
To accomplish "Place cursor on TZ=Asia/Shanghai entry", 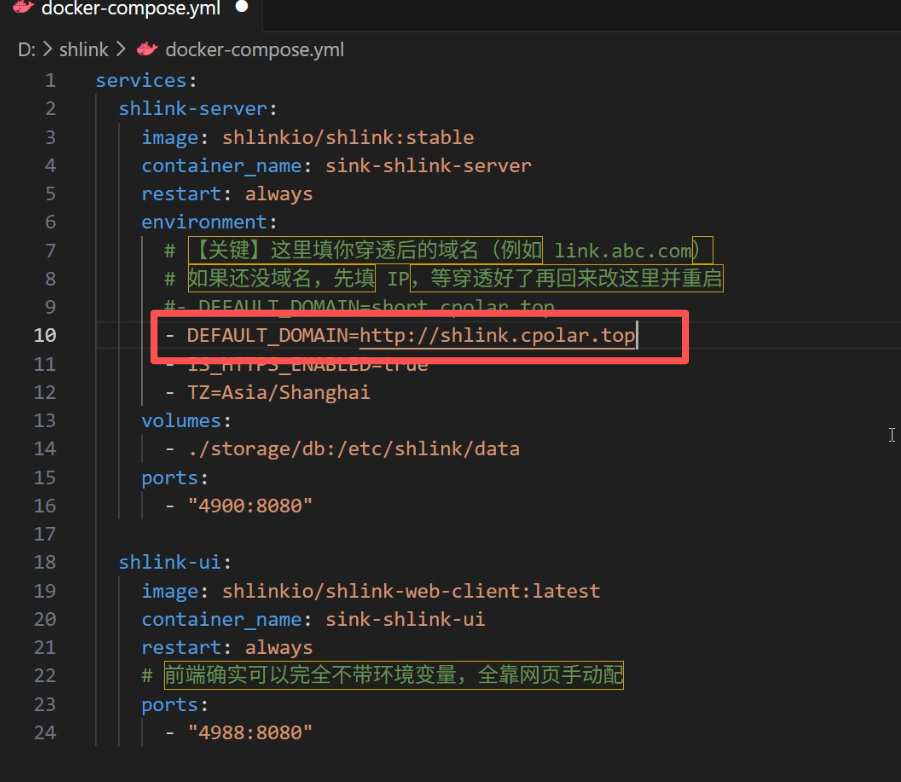I will coord(278,392).
